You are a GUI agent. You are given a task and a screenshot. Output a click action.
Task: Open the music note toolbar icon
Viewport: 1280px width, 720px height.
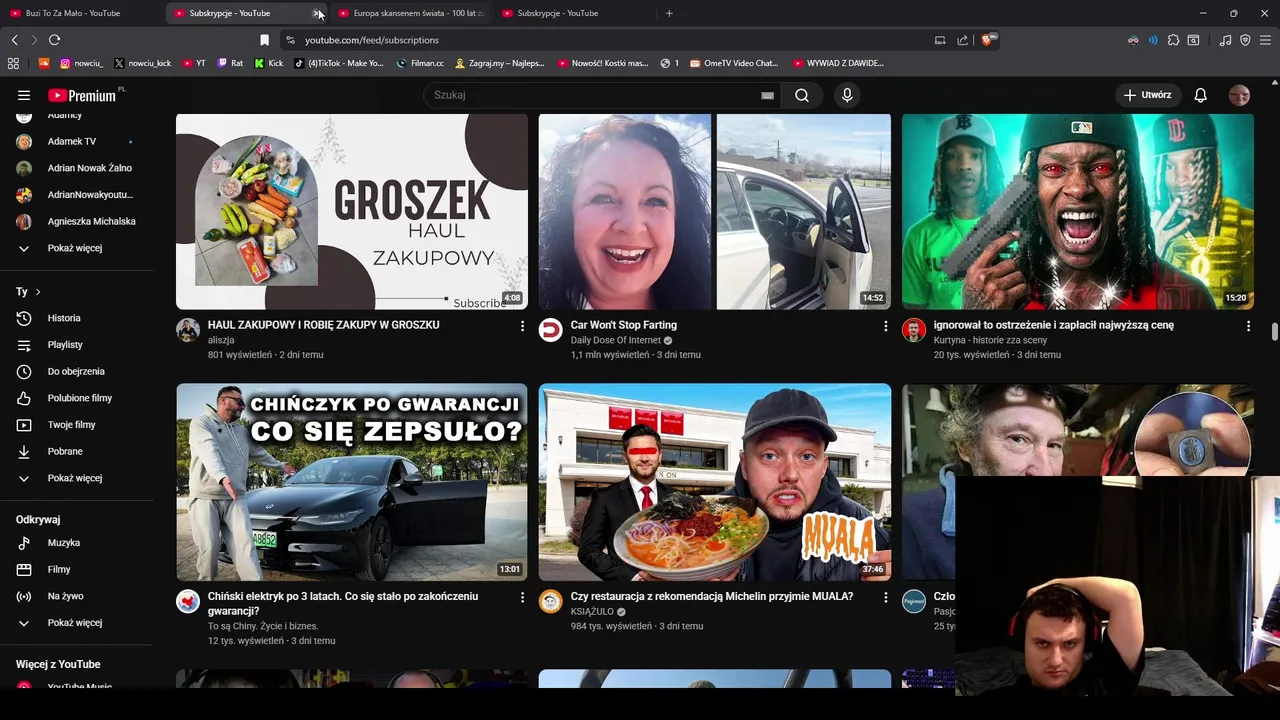[1226, 40]
